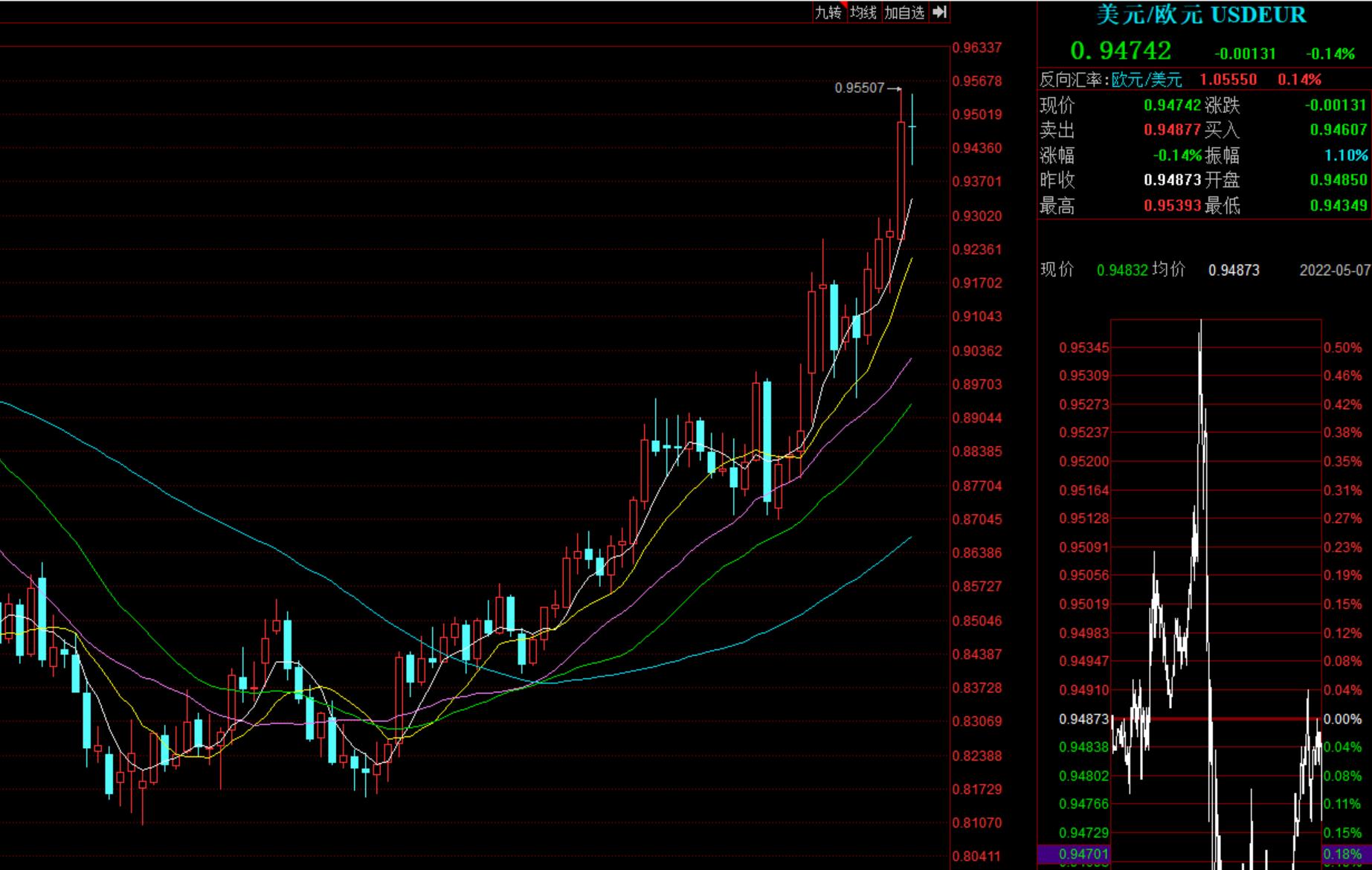Click the highlighted 0.94701 price tag
The height and width of the screenshot is (870, 1372).
click(1073, 854)
